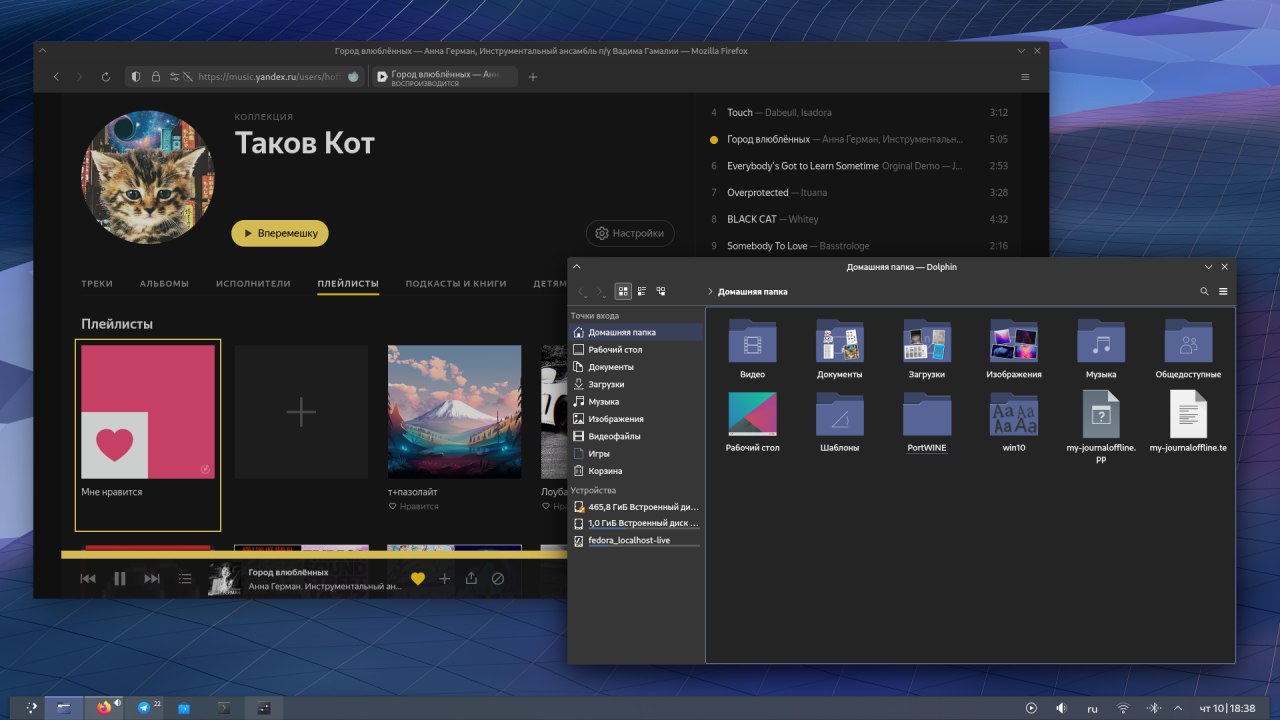Switch Dolphin to Compact view mode
Image resolution: width=1280 pixels, height=720 pixels.
click(x=642, y=291)
